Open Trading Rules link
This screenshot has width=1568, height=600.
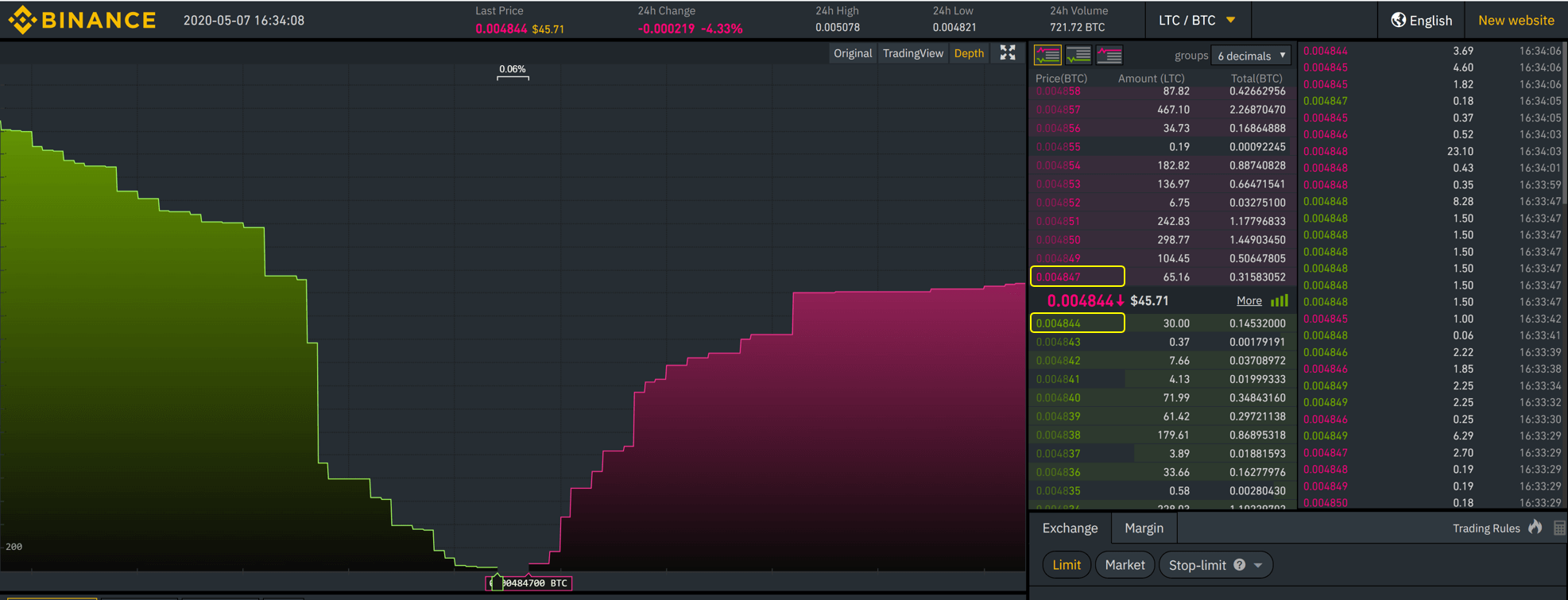pyautogui.click(x=1485, y=528)
